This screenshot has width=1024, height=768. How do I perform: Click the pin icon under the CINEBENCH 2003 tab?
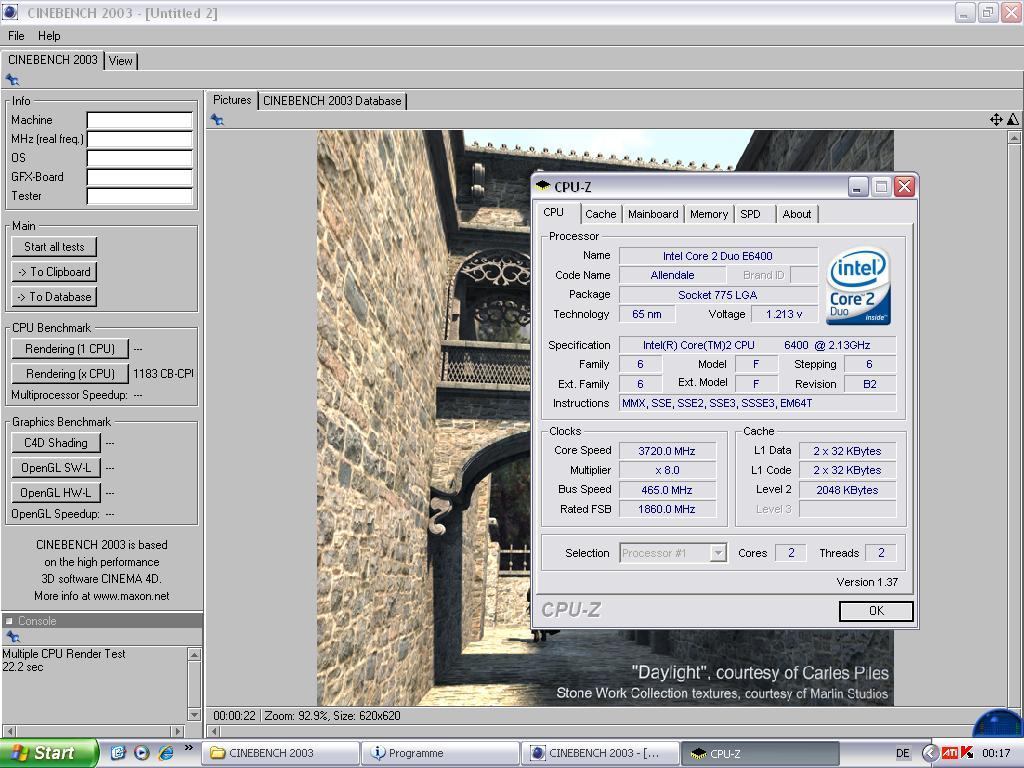tap(12, 80)
